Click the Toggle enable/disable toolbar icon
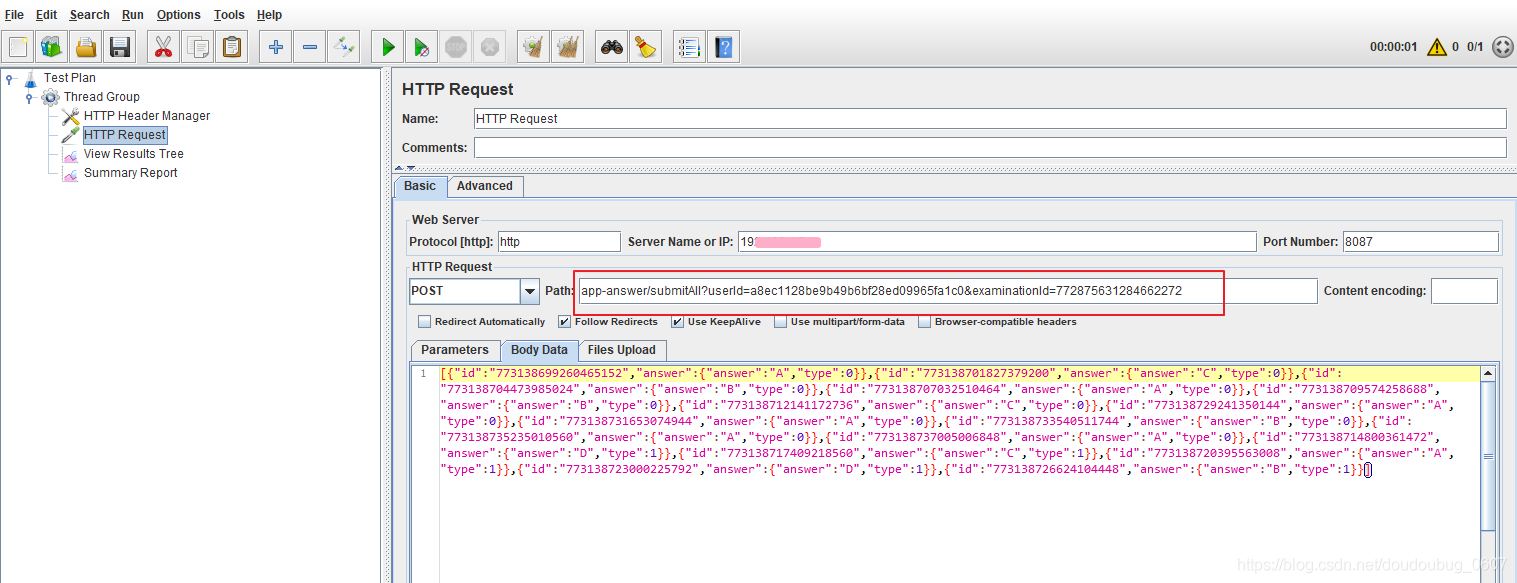Image resolution: width=1517 pixels, height=583 pixels. tap(344, 47)
